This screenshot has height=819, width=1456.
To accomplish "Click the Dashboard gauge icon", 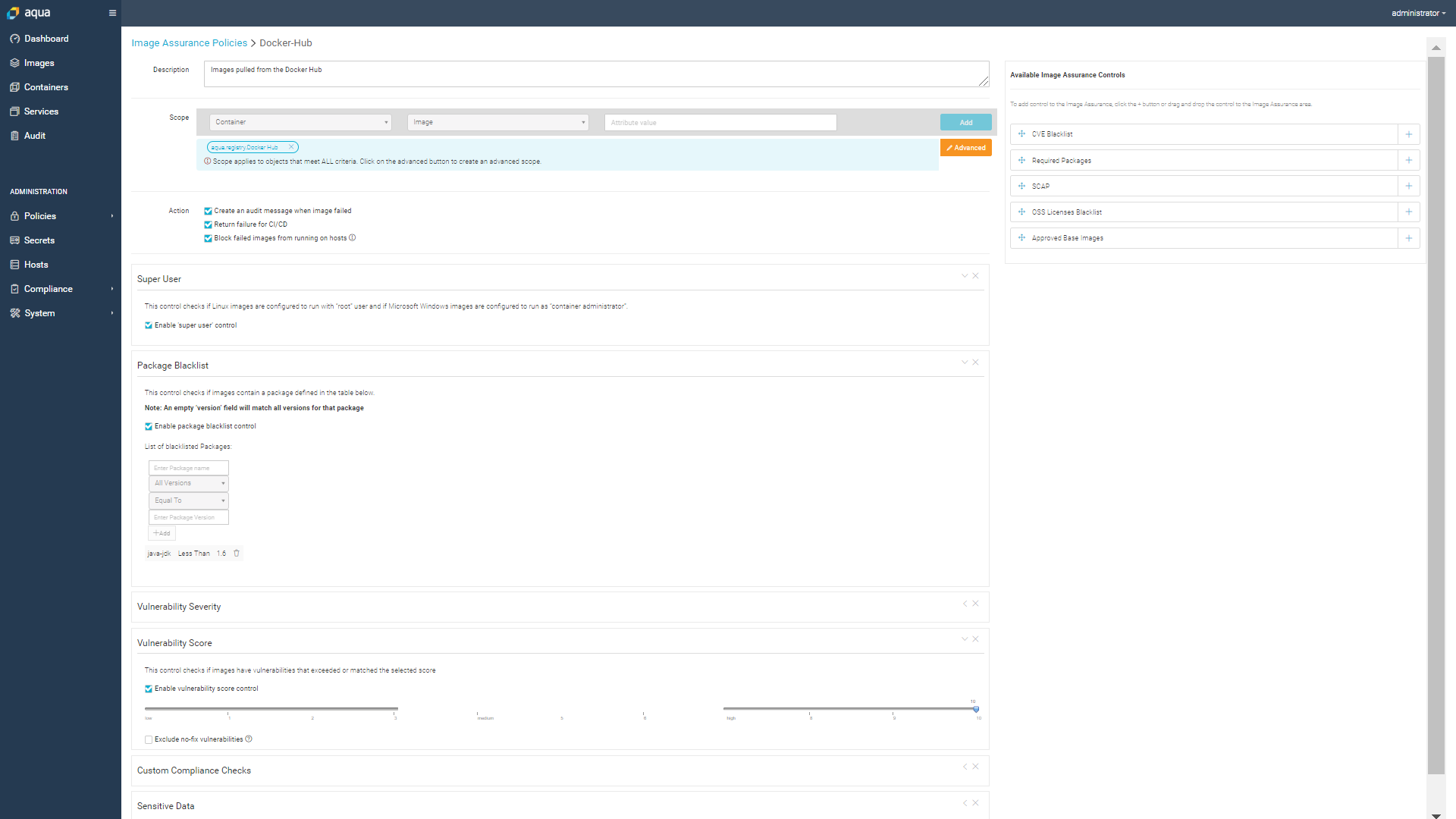I will coord(14,39).
